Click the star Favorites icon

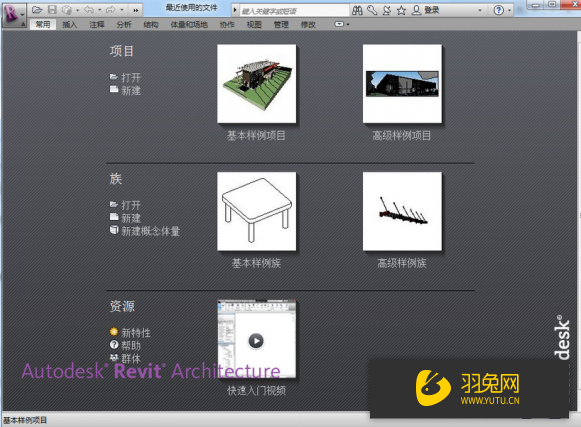coord(401,10)
